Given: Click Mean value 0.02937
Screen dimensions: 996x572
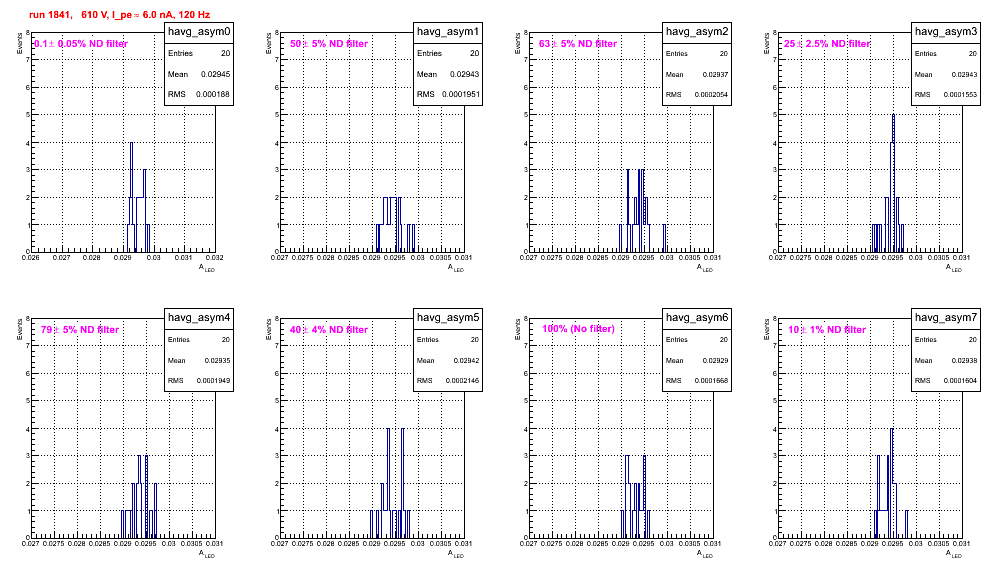Looking at the screenshot, I should 715,75.
